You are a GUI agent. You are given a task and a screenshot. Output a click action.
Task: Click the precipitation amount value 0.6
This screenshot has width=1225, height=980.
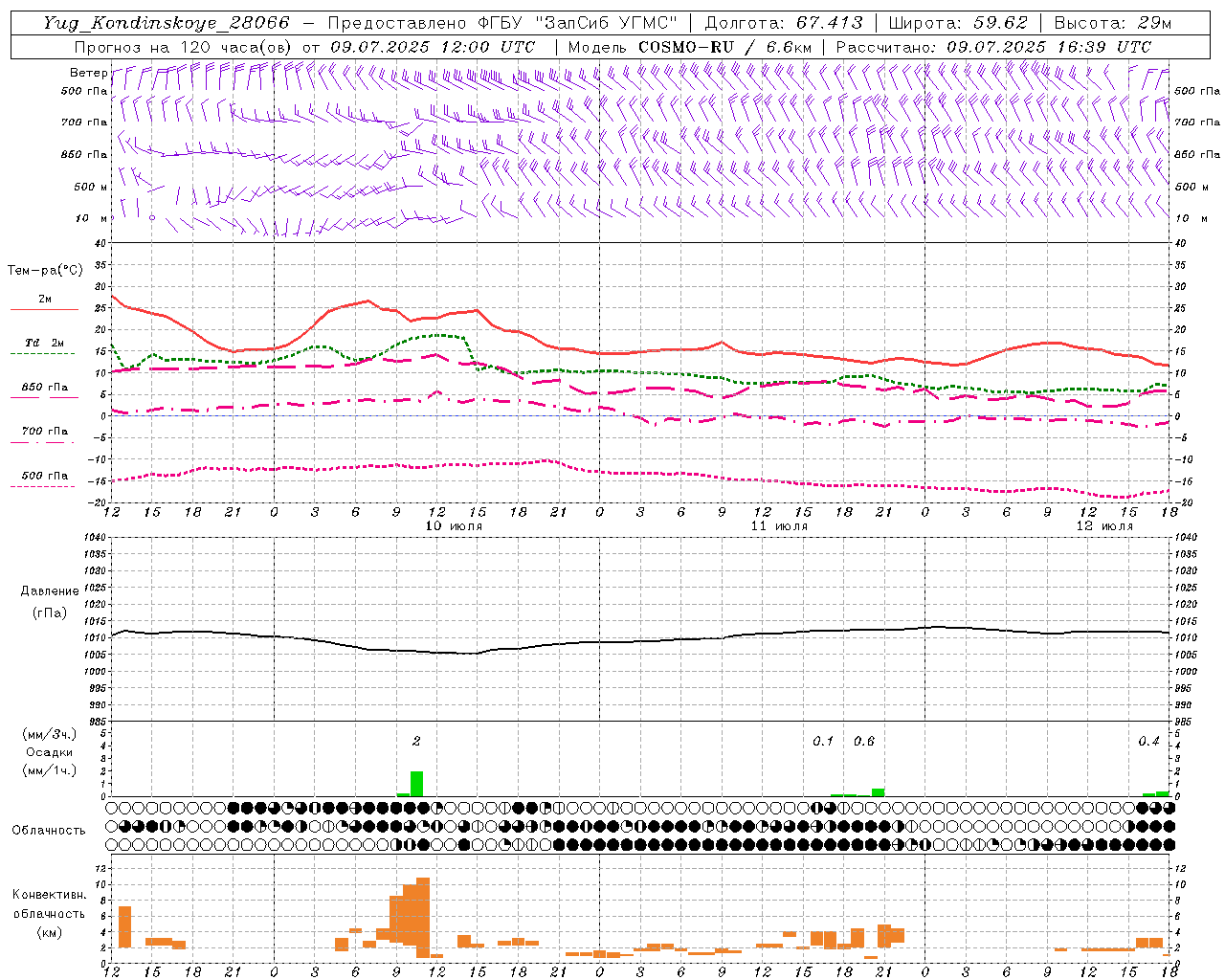click(863, 741)
